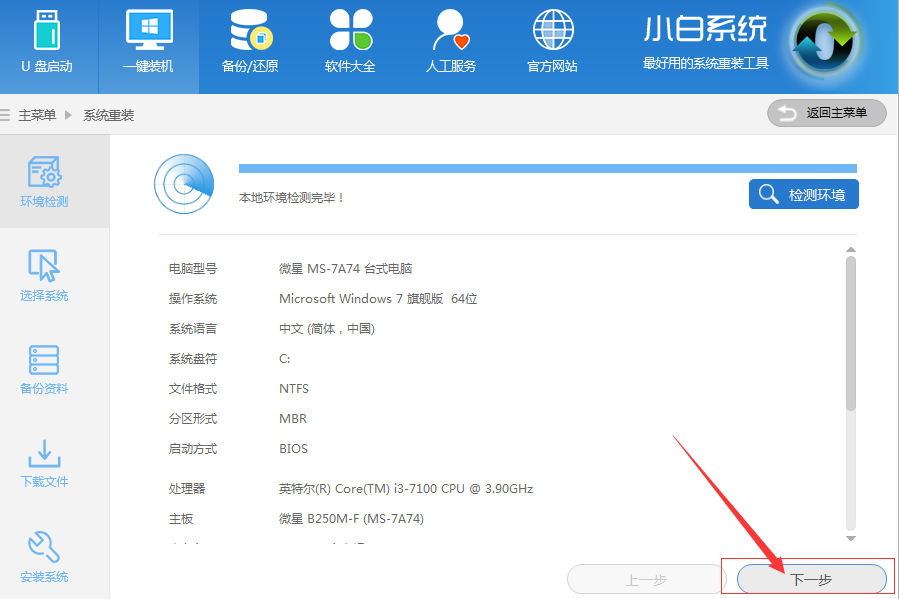The image size is (899, 599).
Task: Click the value BIOS
Action: point(294,448)
